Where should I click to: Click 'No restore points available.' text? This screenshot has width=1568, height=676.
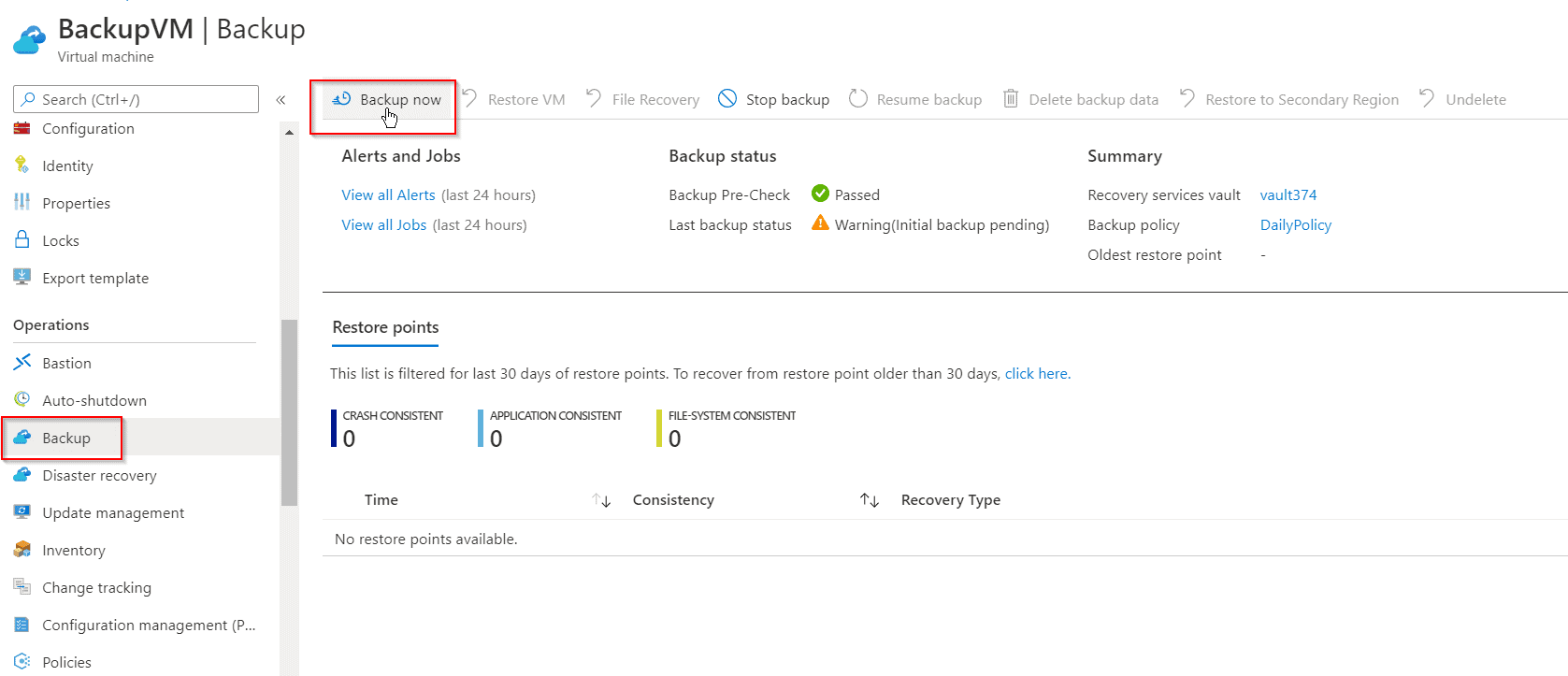(x=425, y=539)
